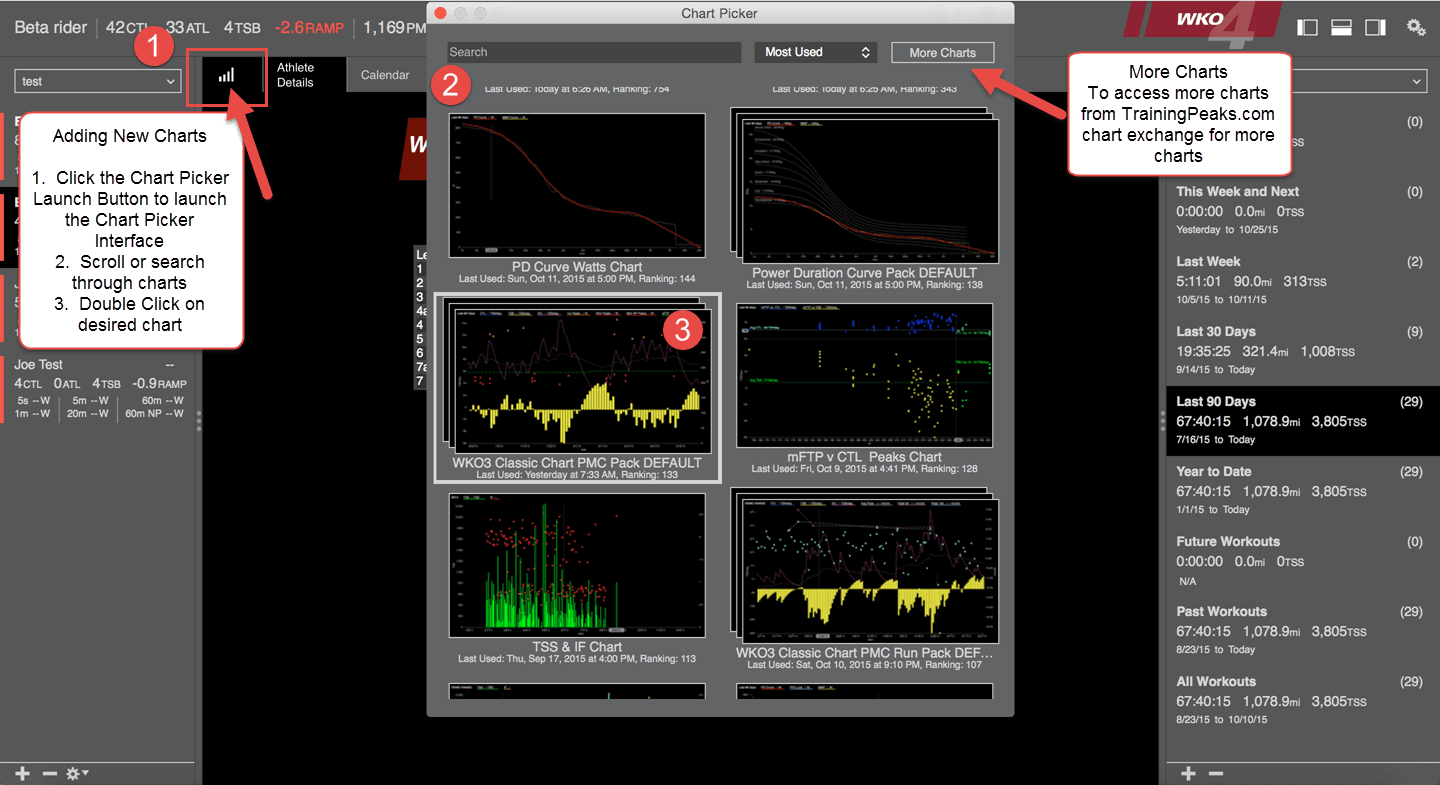Select the Beta rider name in header
The height and width of the screenshot is (785, 1440).
pyautogui.click(x=51, y=28)
